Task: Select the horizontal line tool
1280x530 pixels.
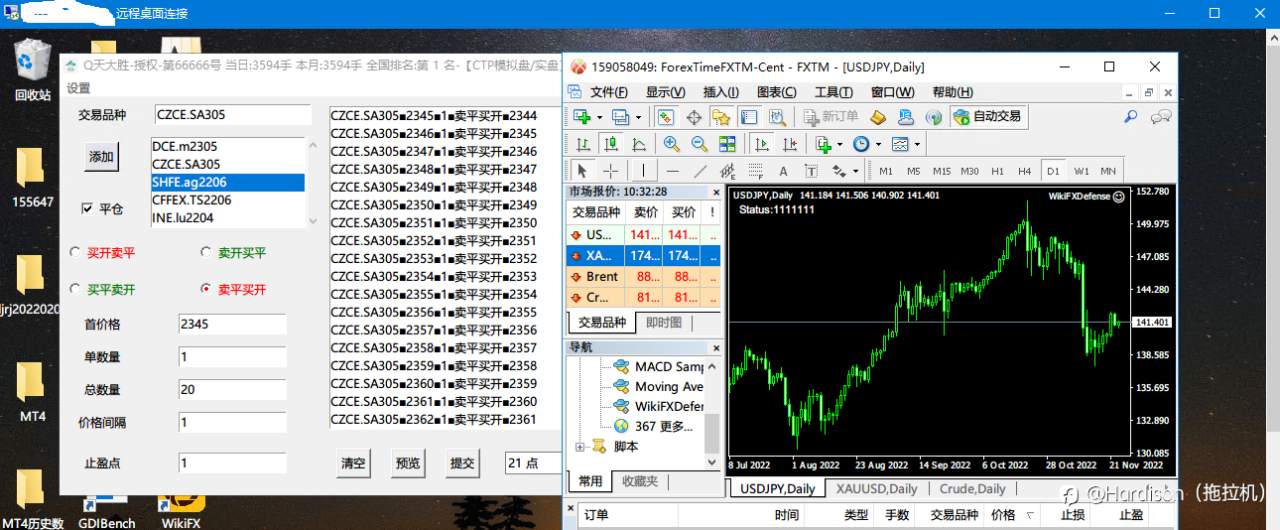Action: 672,171
